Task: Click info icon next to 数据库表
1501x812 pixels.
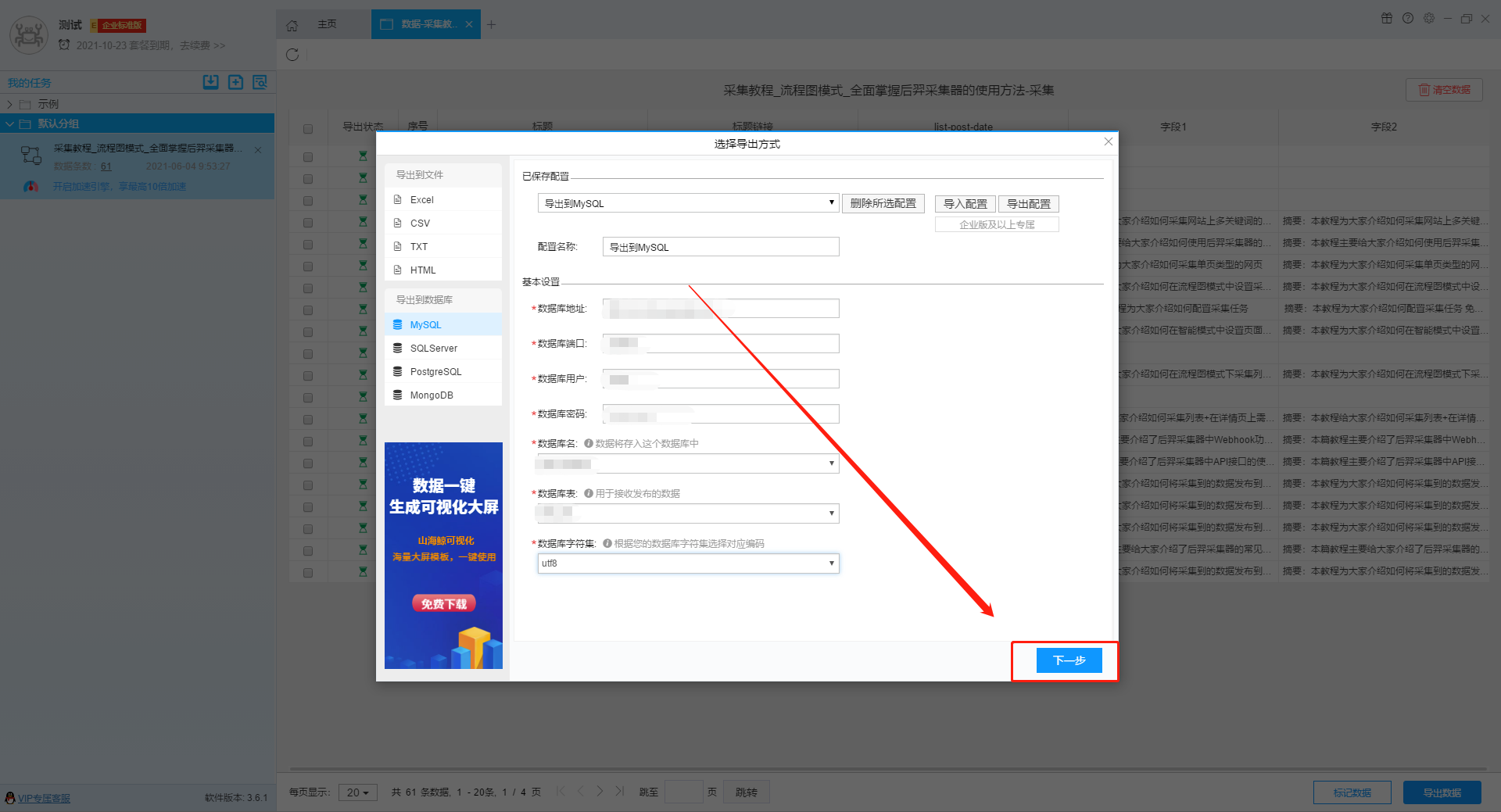Action: (x=589, y=493)
